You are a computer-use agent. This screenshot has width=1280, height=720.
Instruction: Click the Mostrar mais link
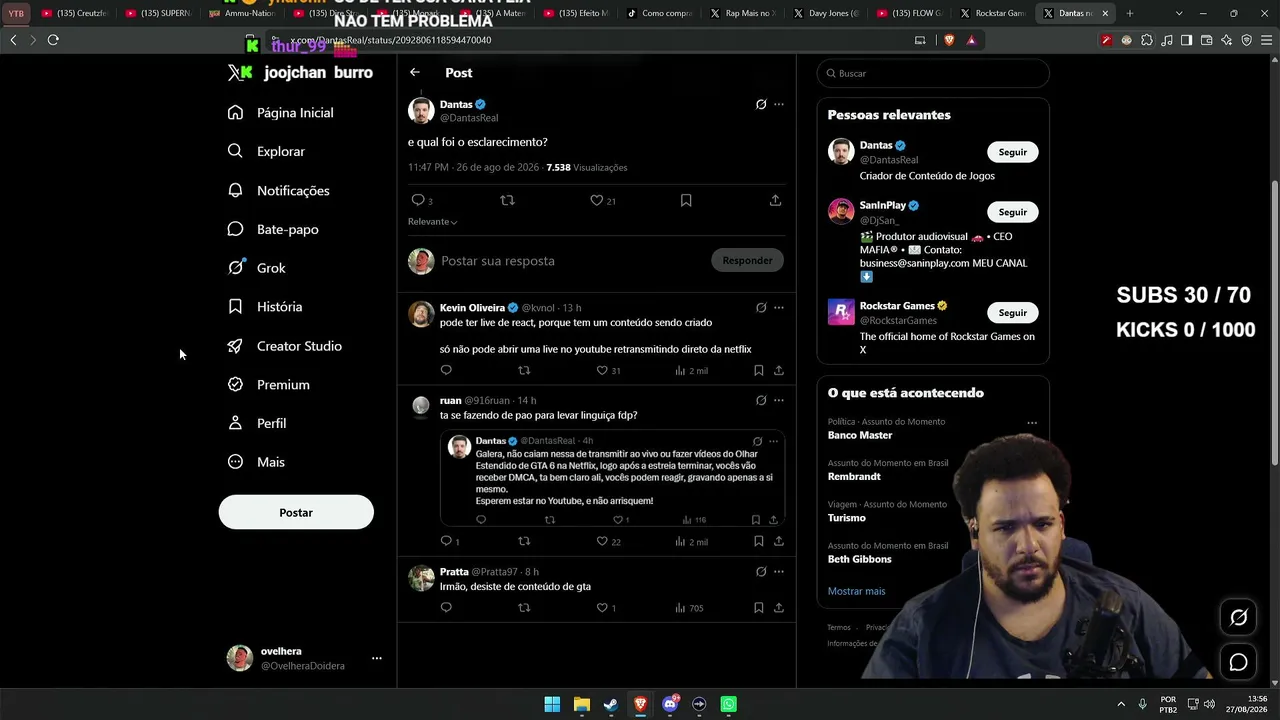[x=857, y=591]
